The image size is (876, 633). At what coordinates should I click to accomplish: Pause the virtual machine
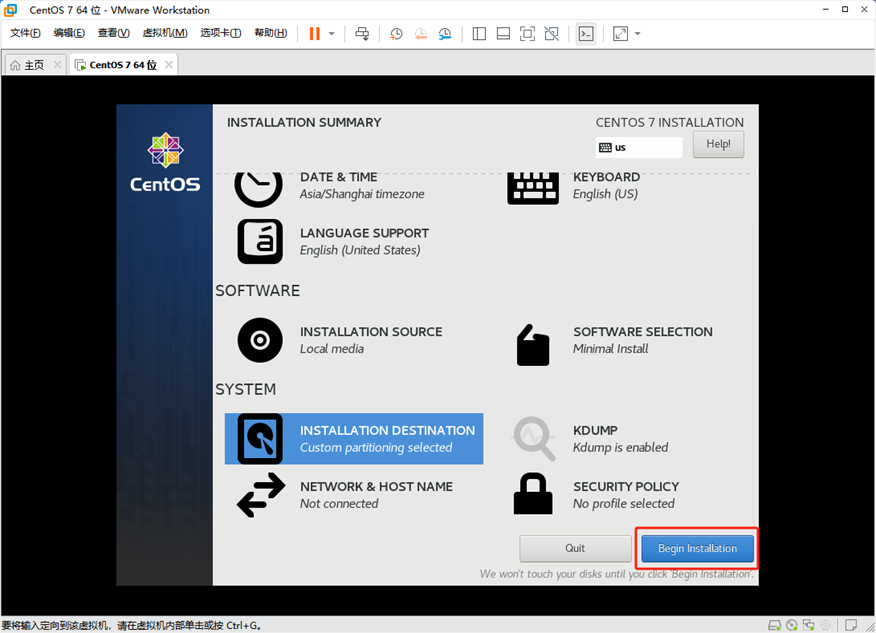(315, 34)
